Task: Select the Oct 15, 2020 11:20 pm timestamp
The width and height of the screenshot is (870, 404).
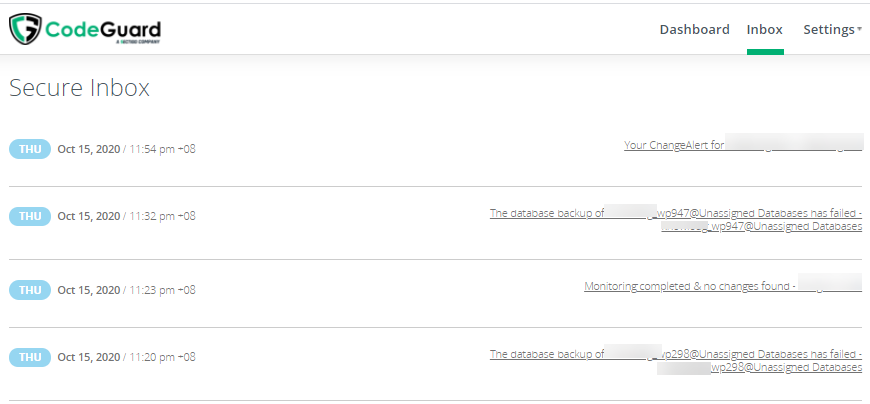Action: 126,357
